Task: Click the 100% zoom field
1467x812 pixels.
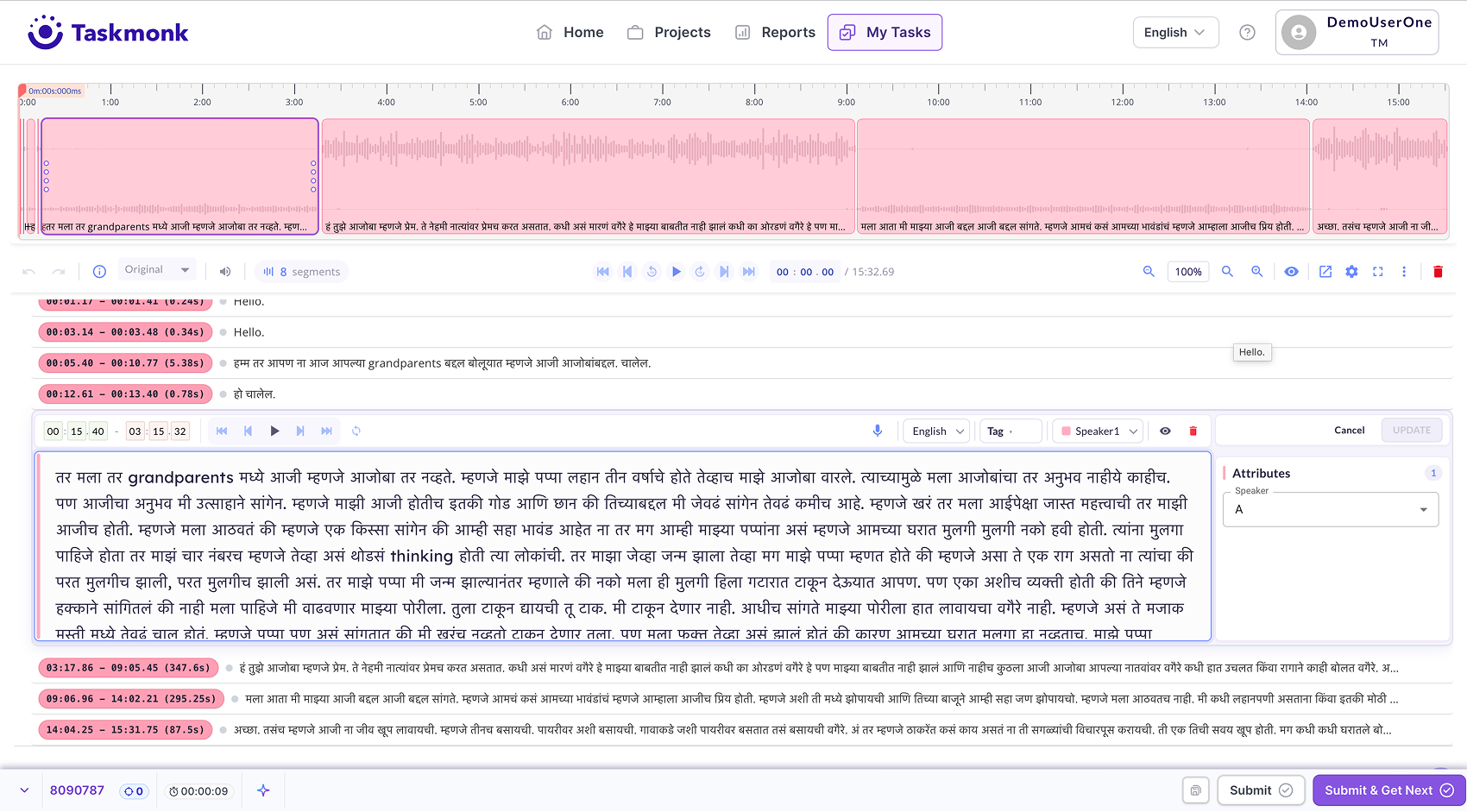Action: click(1188, 271)
